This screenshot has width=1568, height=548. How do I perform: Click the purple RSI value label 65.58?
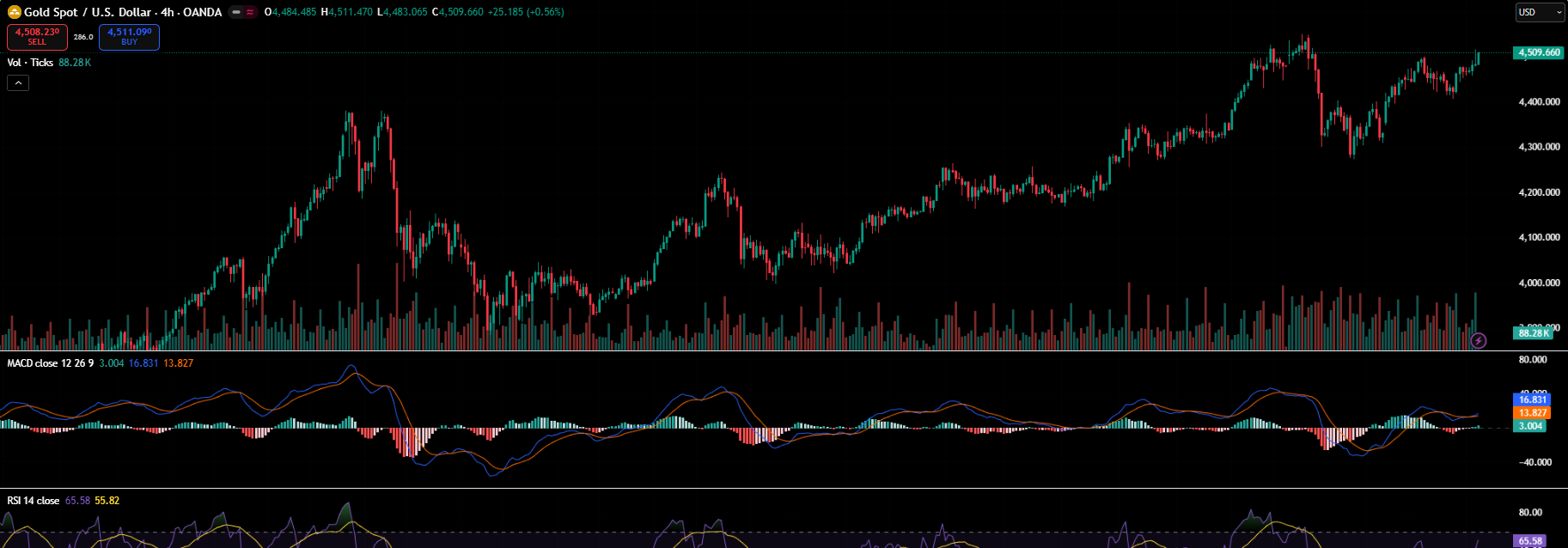pyautogui.click(x=1529, y=541)
